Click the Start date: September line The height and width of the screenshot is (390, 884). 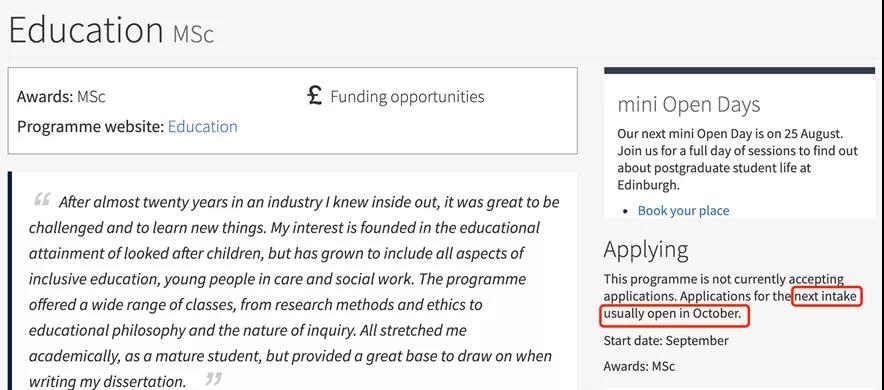(x=666, y=341)
